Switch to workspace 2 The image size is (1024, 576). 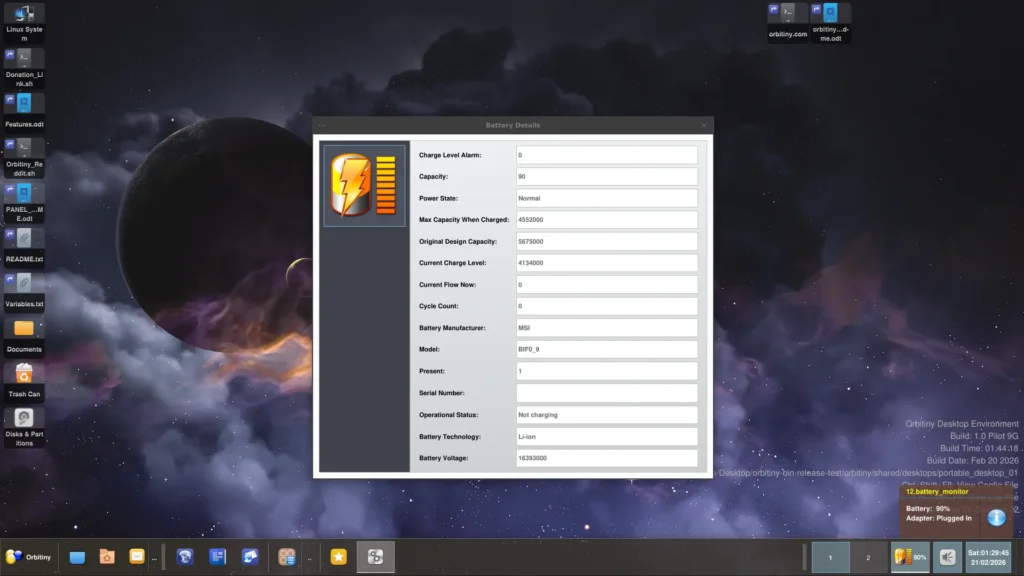click(x=868, y=557)
